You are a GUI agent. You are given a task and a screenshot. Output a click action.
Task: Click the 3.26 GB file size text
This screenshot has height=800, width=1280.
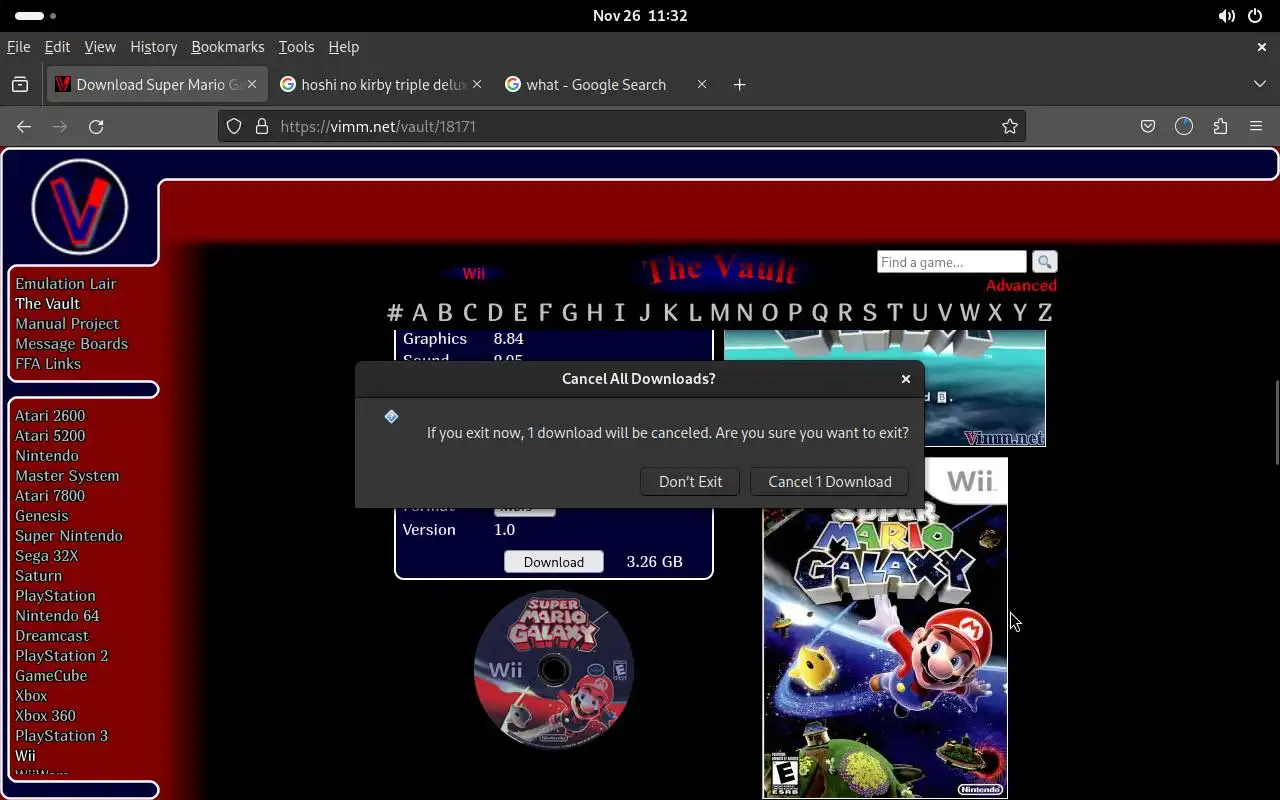pos(654,562)
